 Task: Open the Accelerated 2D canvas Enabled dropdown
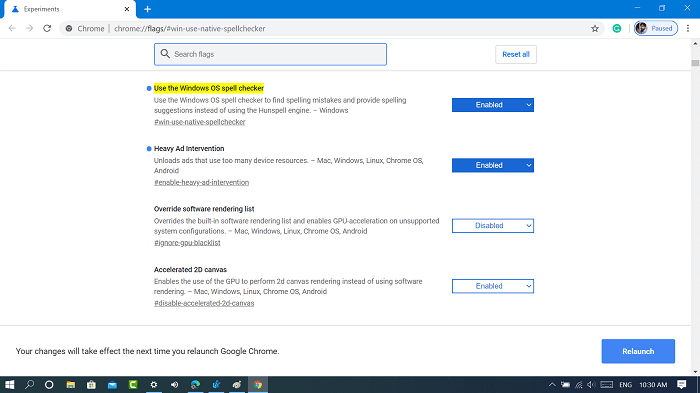(x=492, y=286)
